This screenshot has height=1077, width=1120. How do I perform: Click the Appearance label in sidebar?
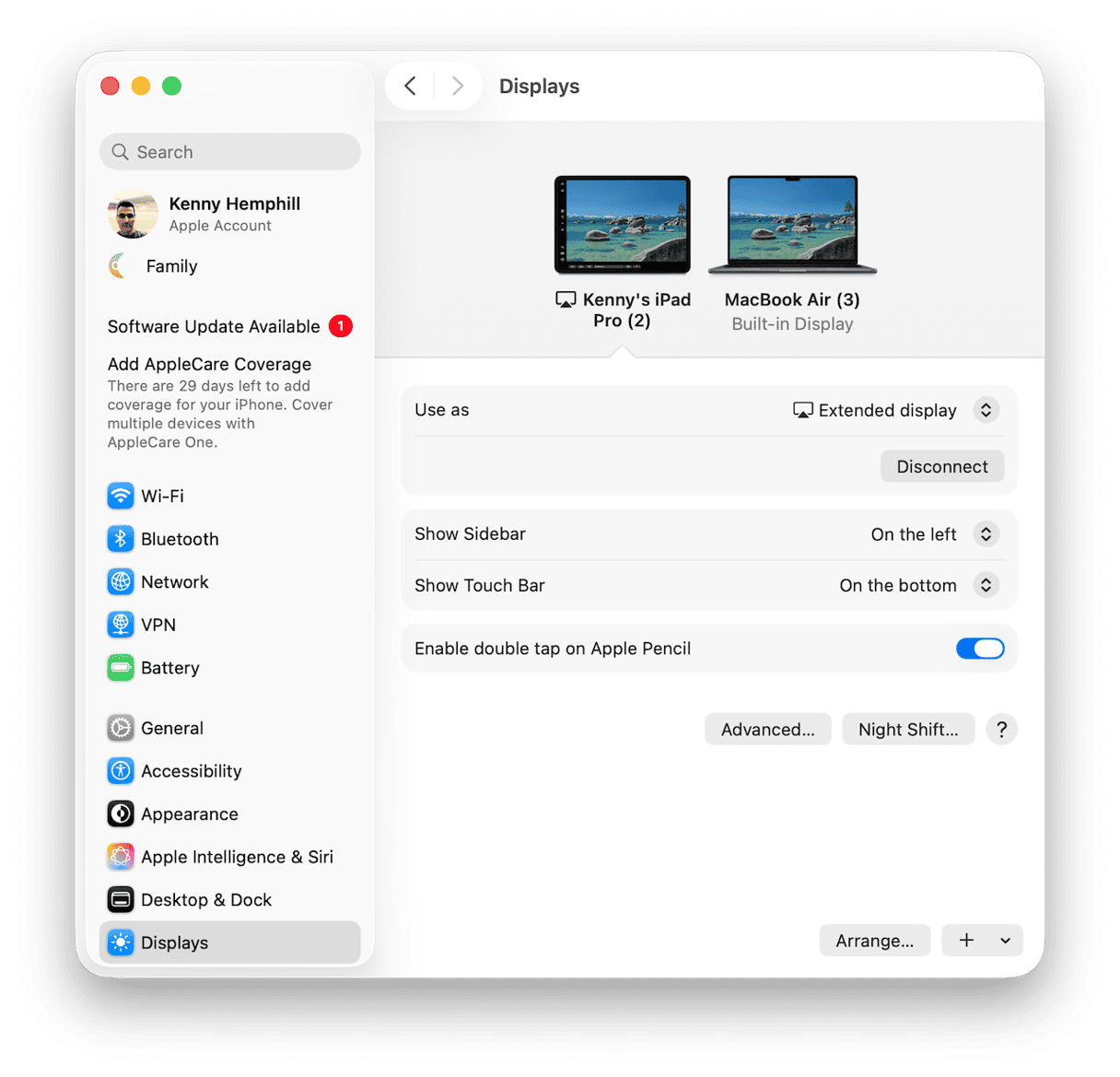[190, 814]
